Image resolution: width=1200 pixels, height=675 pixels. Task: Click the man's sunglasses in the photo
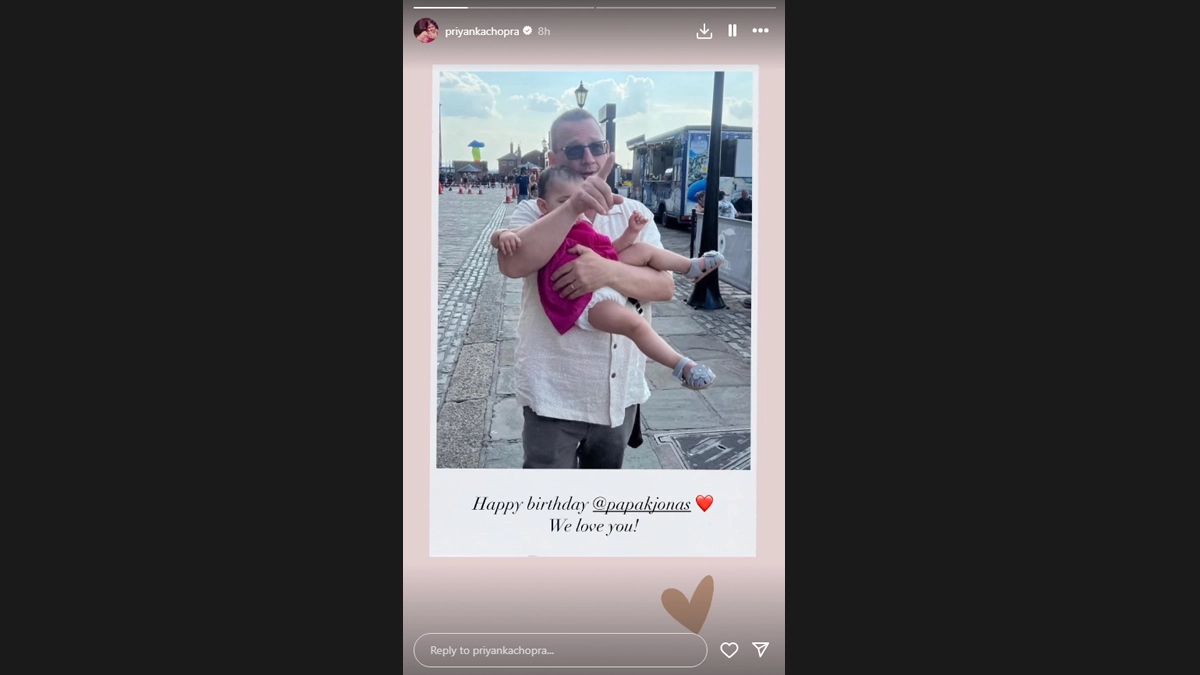(x=583, y=150)
